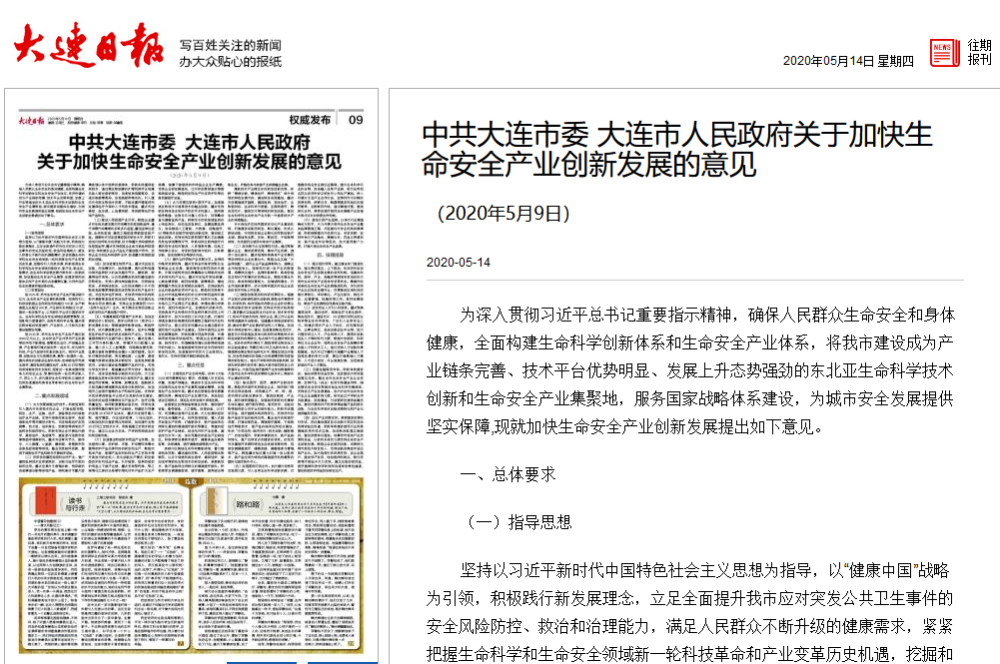Click the 2020-05-14 date under the article title

[x=458, y=262]
